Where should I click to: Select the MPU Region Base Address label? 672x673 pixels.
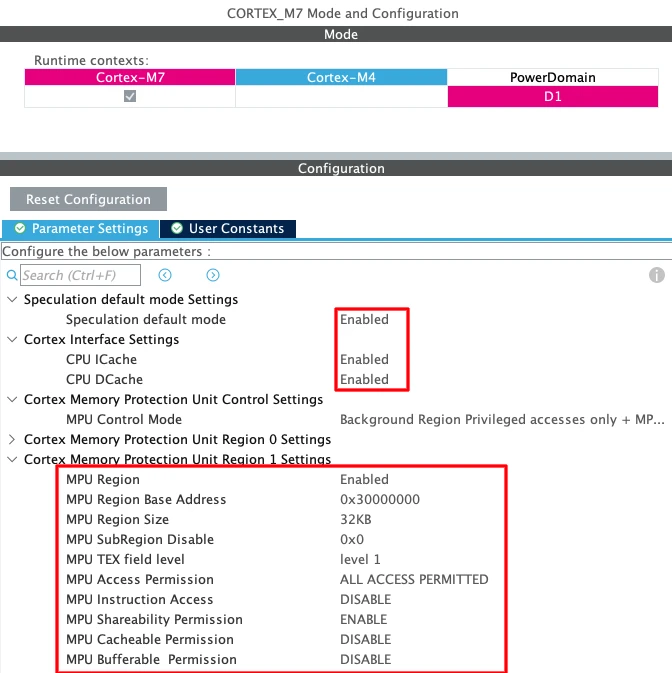click(146, 500)
